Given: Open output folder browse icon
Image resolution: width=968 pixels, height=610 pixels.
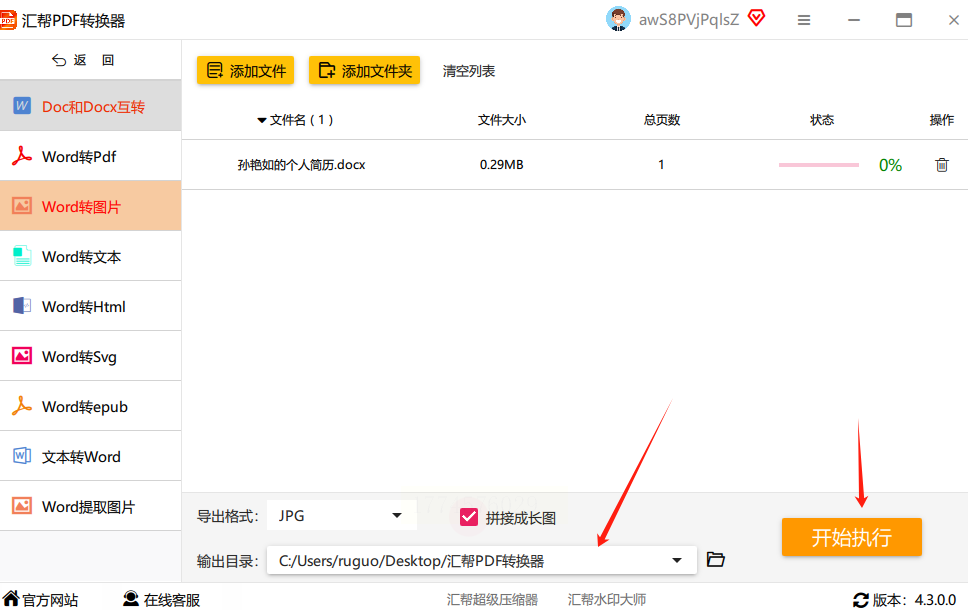Looking at the screenshot, I should point(716,559).
